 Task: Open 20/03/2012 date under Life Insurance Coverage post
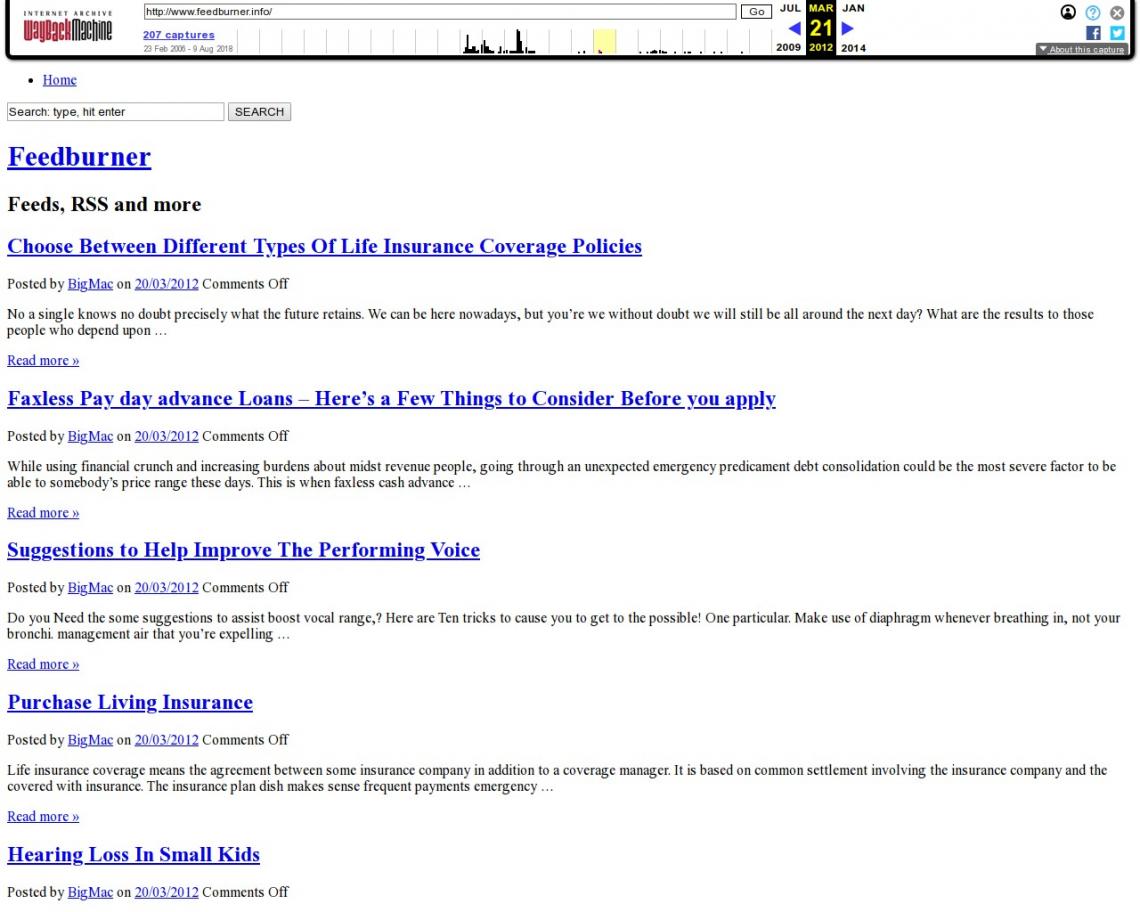tap(166, 284)
